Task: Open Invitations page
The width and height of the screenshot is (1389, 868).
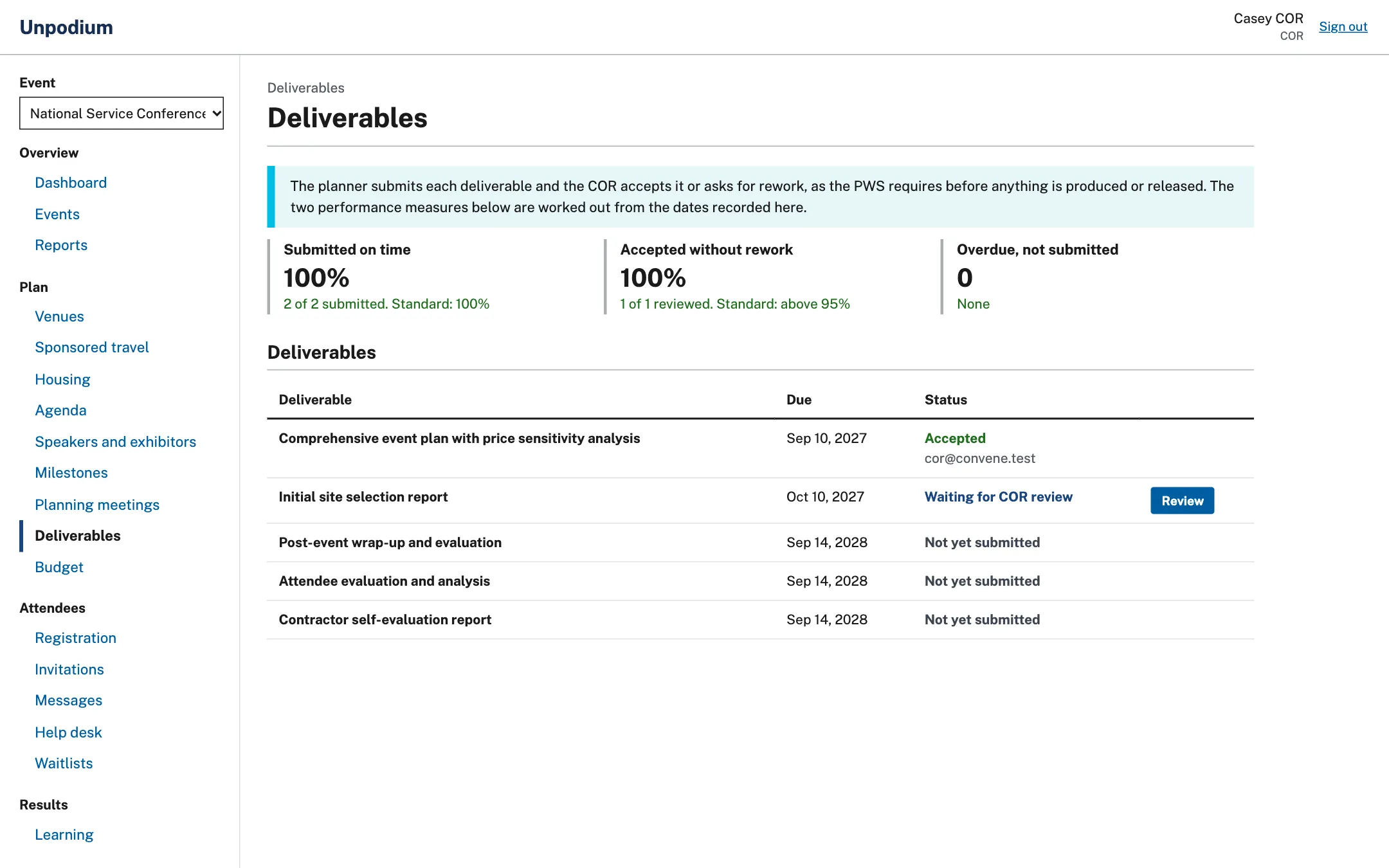Action: (x=69, y=669)
